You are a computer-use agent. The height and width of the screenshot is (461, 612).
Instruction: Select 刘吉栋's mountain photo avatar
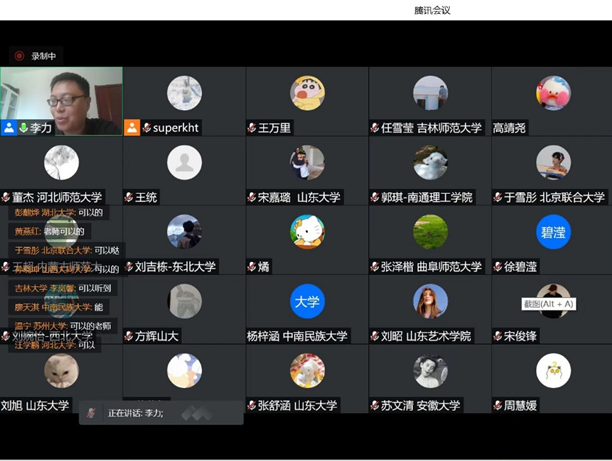(184, 232)
